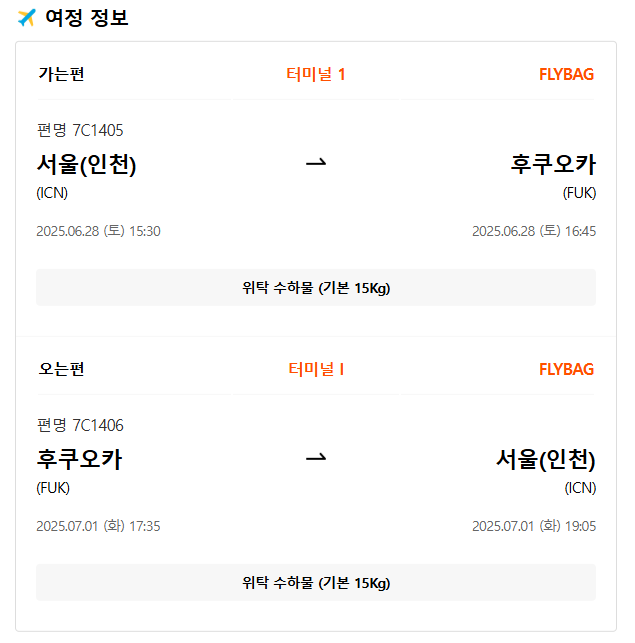Click the arrow icon in the 오는편 route

tap(316, 459)
